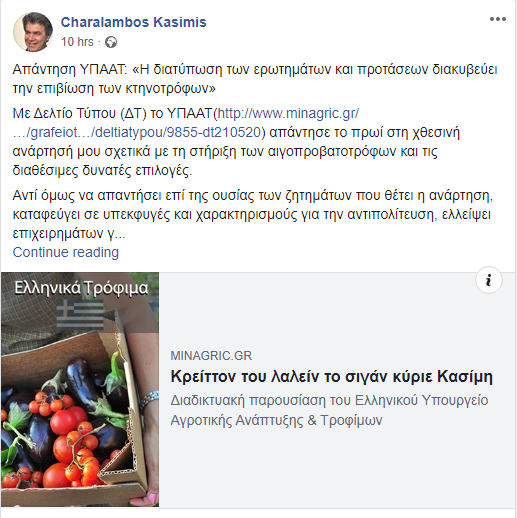Click the MINAGRIC.GR source label
This screenshot has width=517, height=518.
(x=211, y=356)
